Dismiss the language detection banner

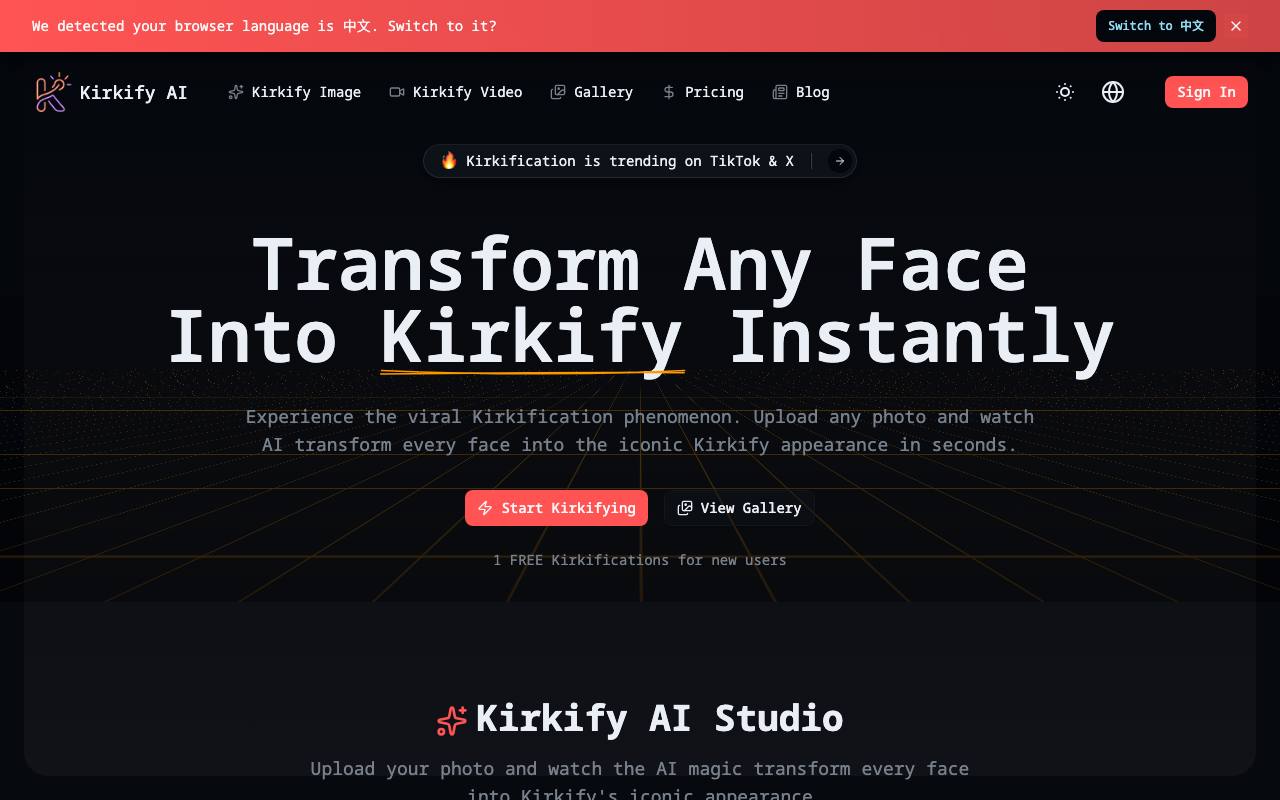coord(1236,26)
